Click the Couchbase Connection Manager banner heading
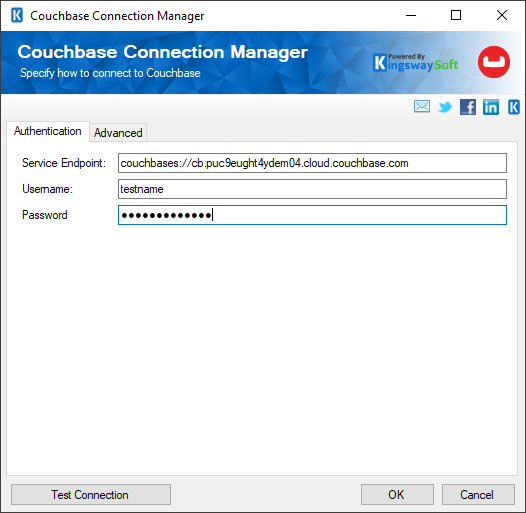526x513 pixels. tap(163, 52)
